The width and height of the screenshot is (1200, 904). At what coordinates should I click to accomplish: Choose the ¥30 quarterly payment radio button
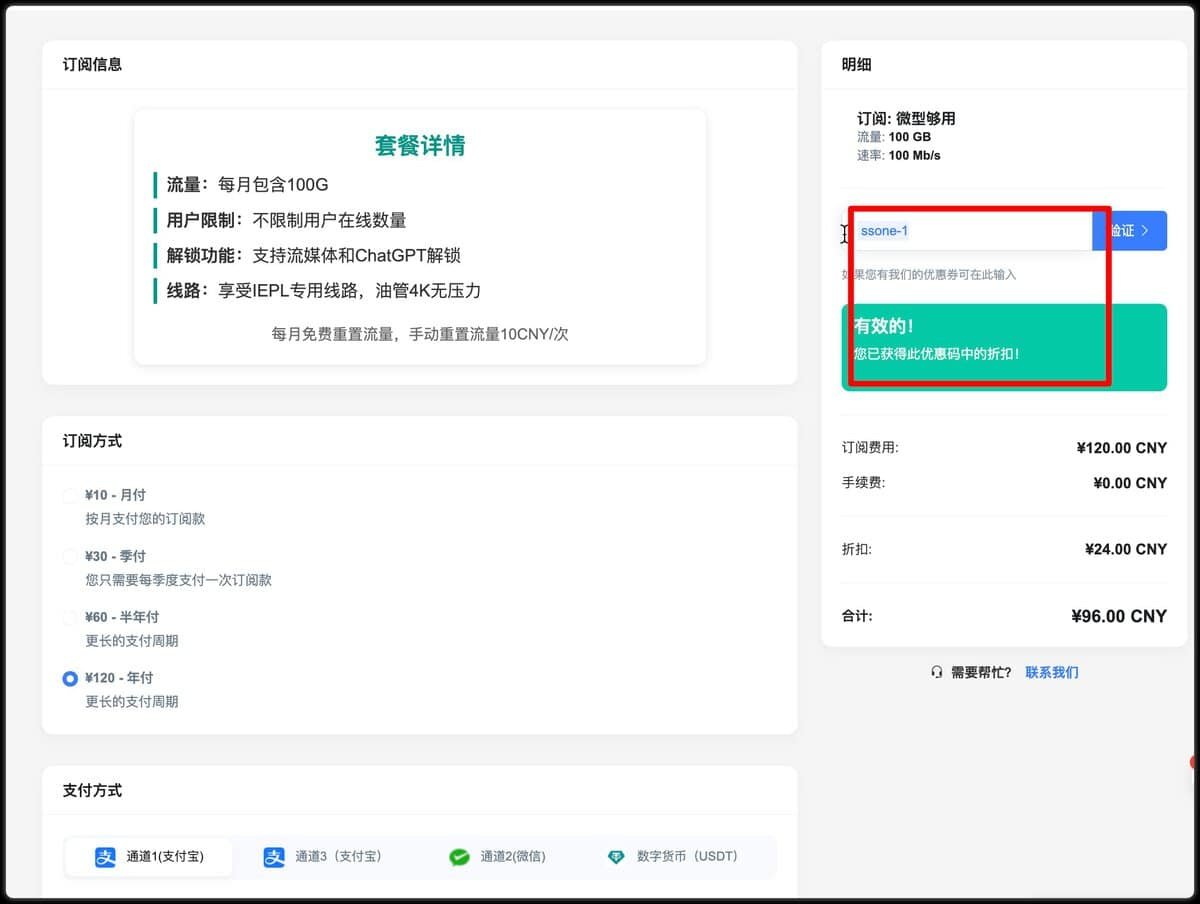coord(70,556)
